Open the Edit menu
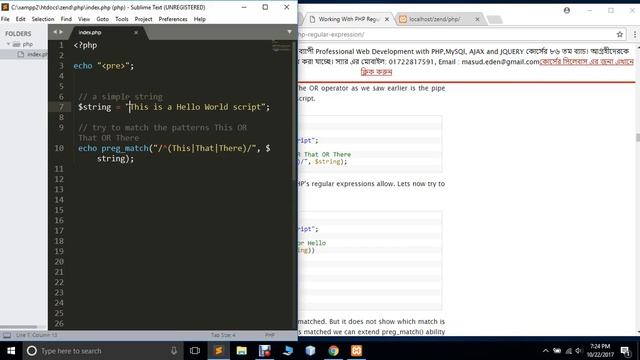The image size is (640, 360). [x=20, y=19]
